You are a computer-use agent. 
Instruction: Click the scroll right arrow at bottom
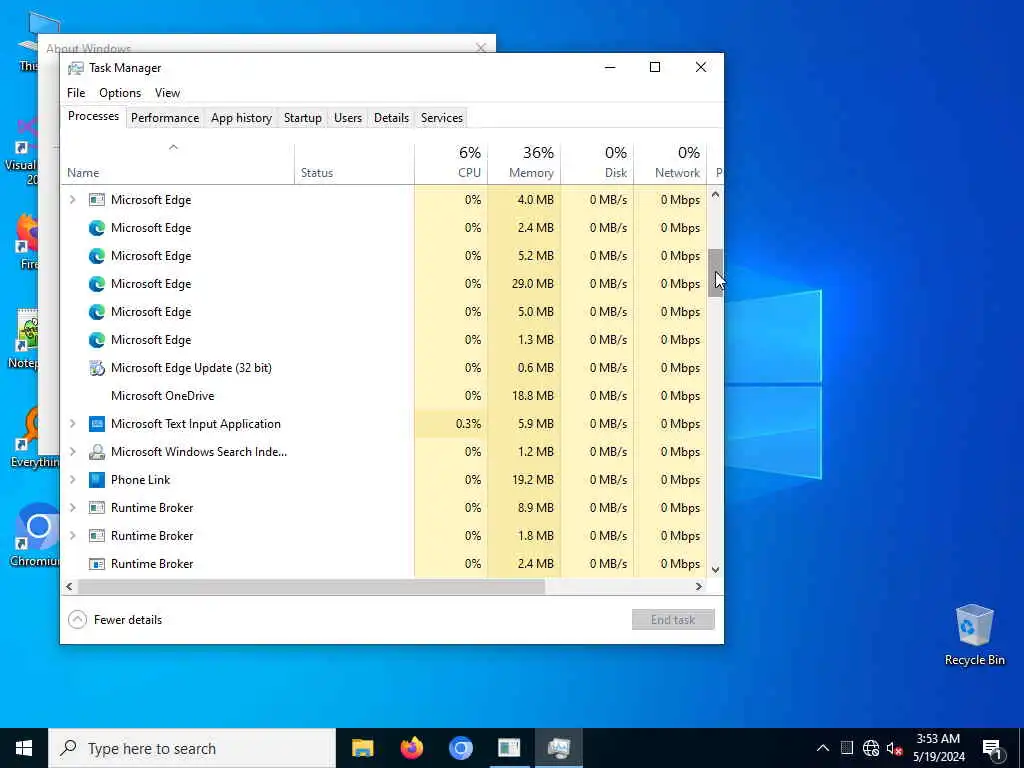(699, 586)
